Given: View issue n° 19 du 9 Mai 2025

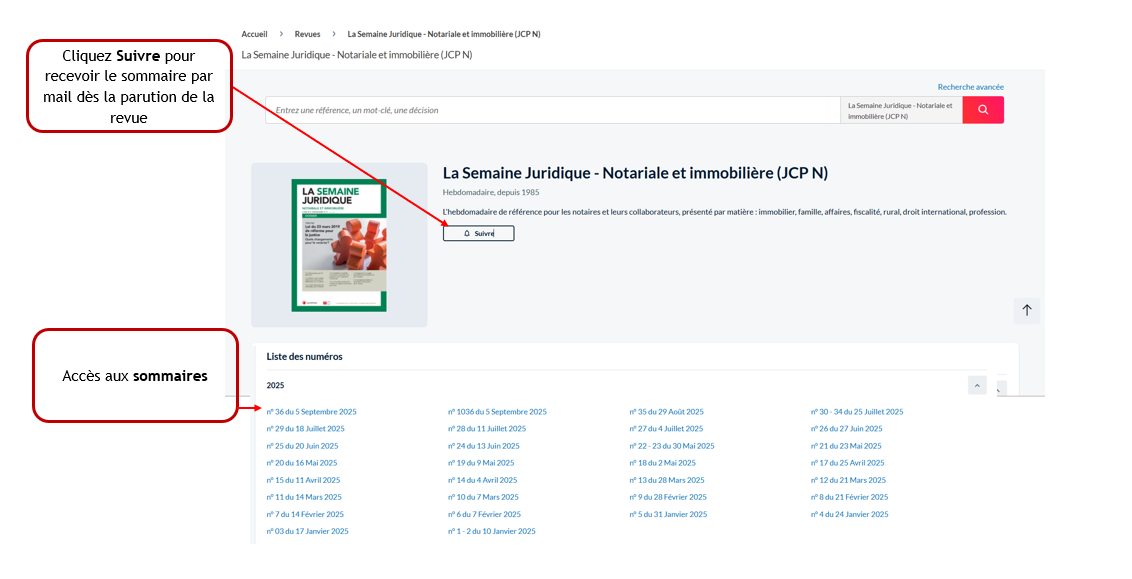Looking at the screenshot, I should (x=481, y=463).
